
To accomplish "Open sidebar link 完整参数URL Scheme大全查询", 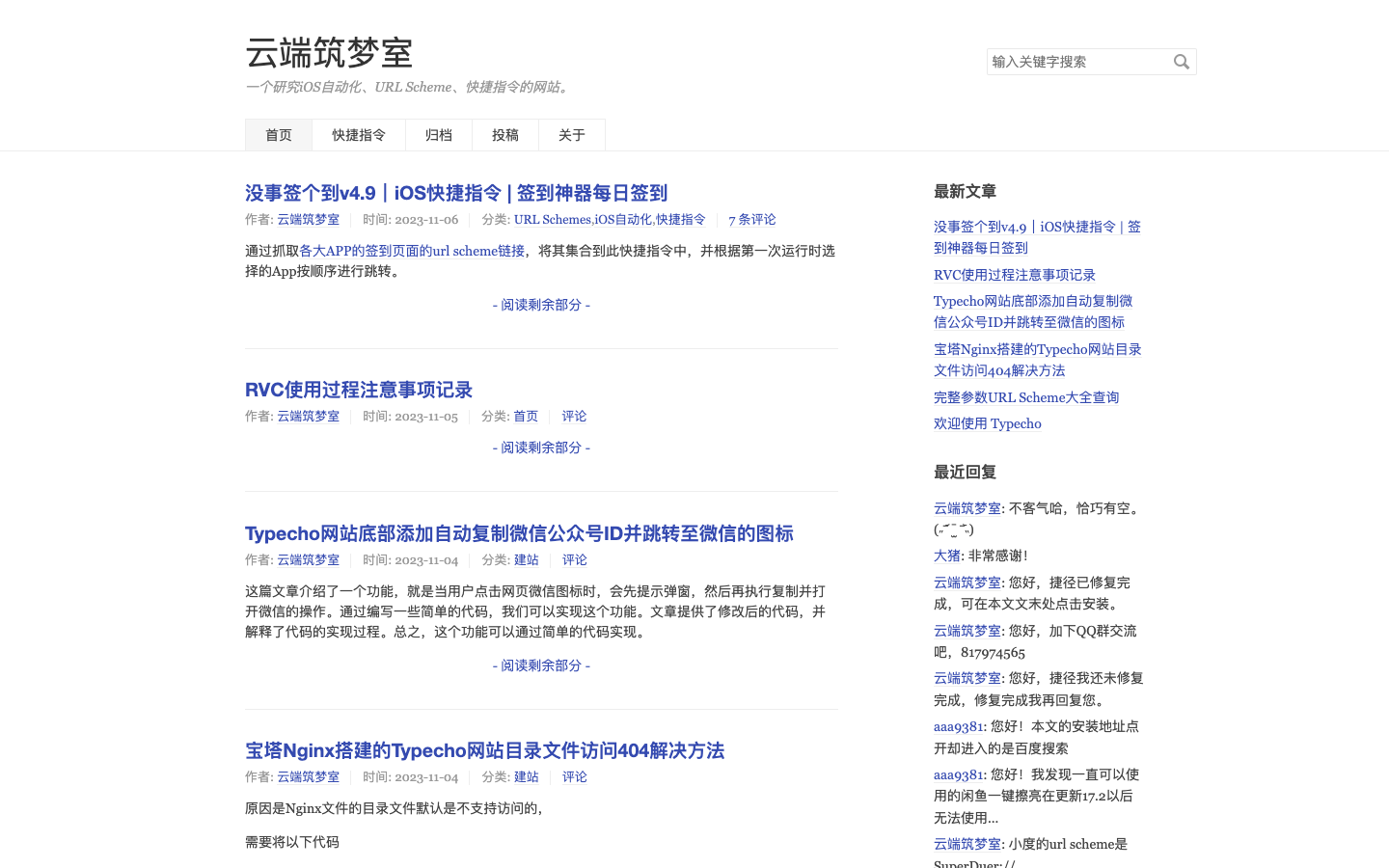I will pos(1026,397).
